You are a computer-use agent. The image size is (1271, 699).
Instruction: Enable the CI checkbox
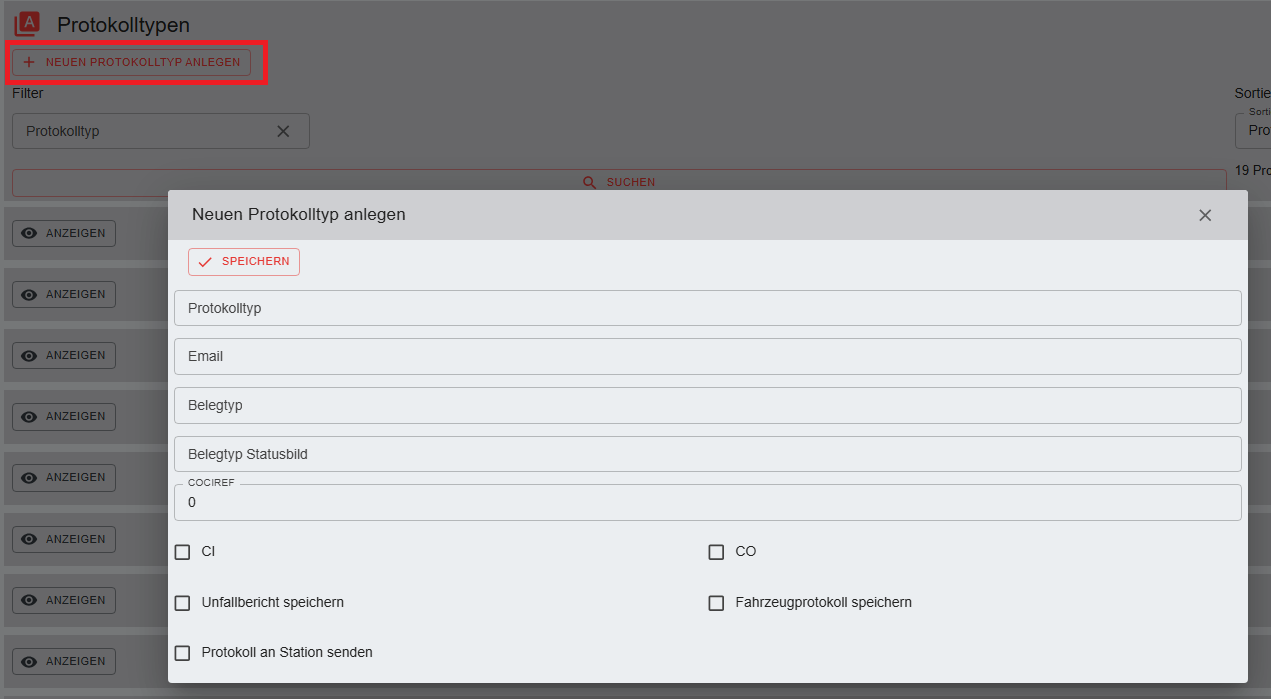click(x=182, y=552)
